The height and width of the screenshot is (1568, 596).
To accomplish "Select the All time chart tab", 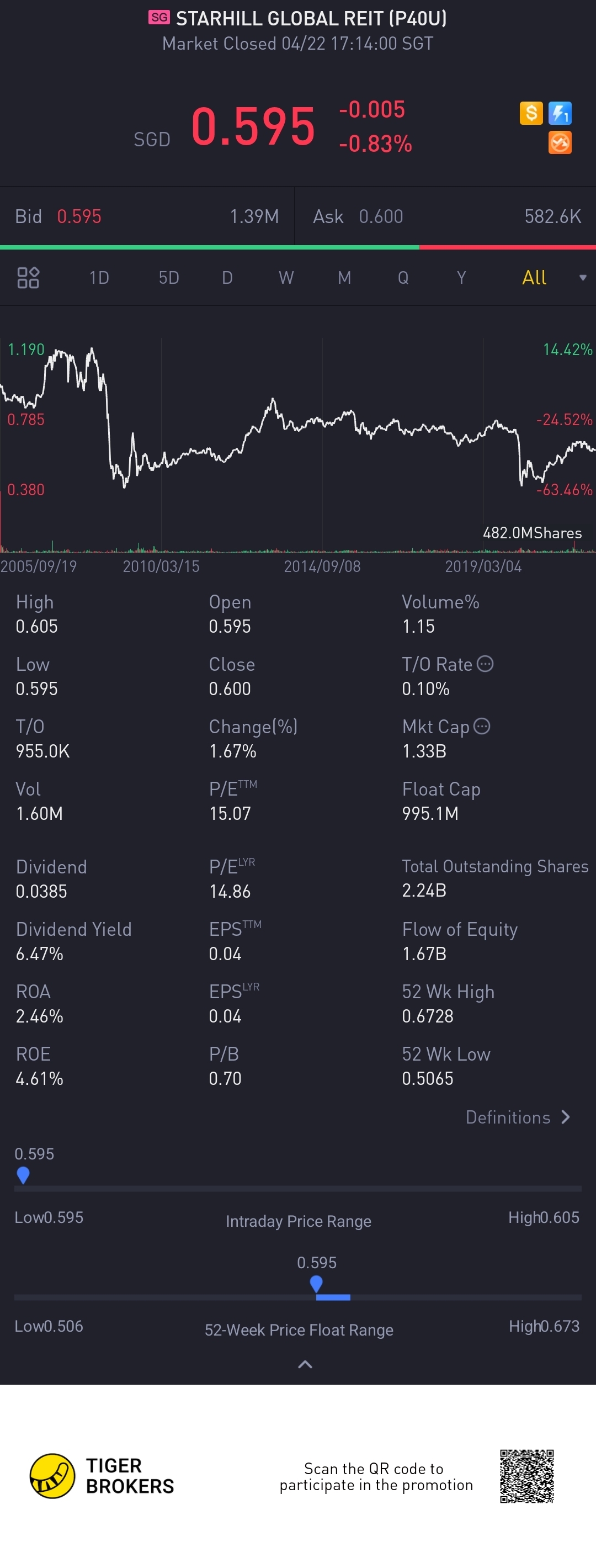I will (534, 278).
